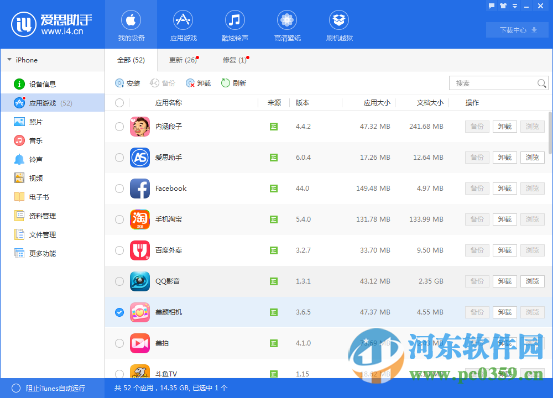Click the 备份 backup toolbar icon
The height and width of the screenshot is (399, 553).
coord(154,83)
